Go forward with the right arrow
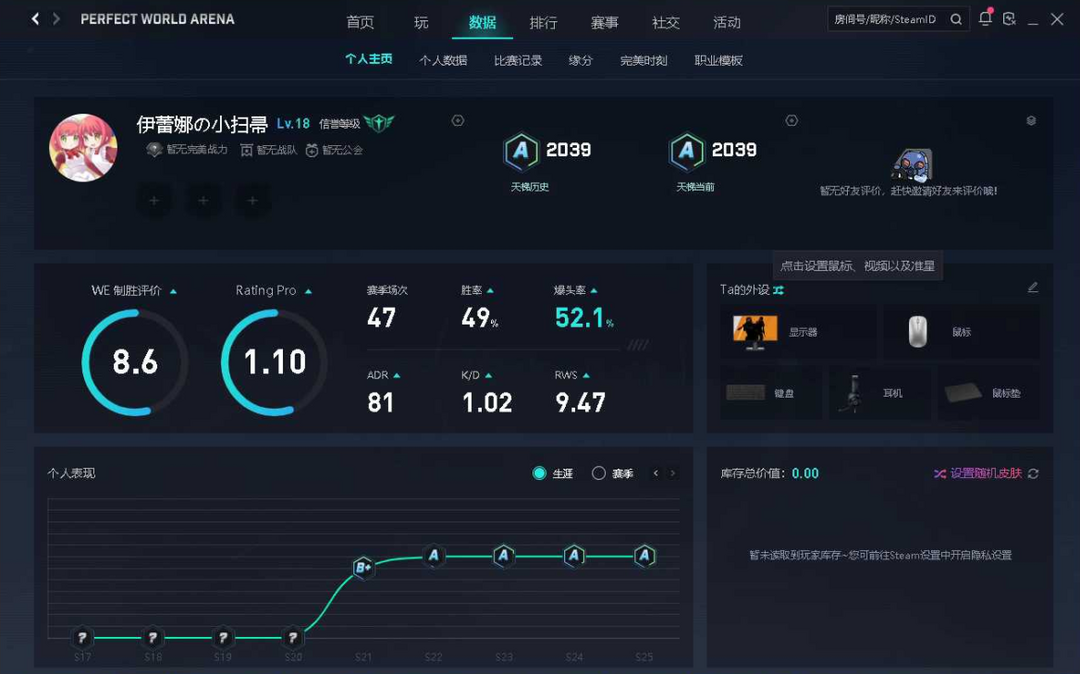This screenshot has width=1080, height=674. (x=56, y=19)
